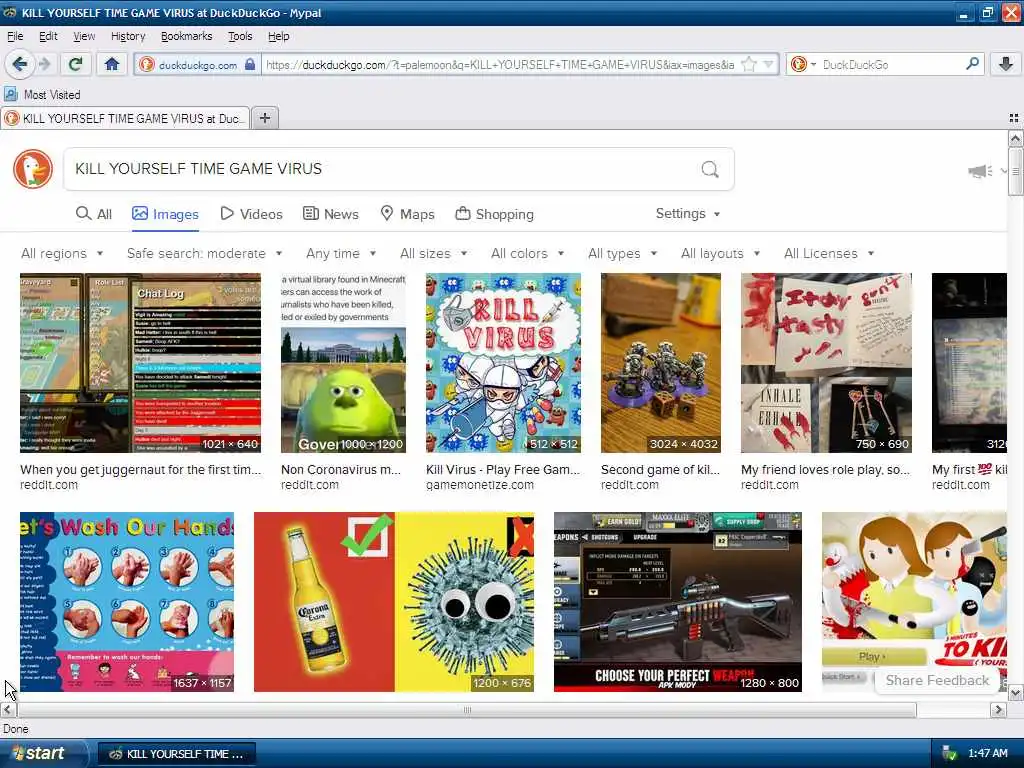This screenshot has height=768, width=1024.
Task: Expand the All regions filter
Action: pos(62,253)
